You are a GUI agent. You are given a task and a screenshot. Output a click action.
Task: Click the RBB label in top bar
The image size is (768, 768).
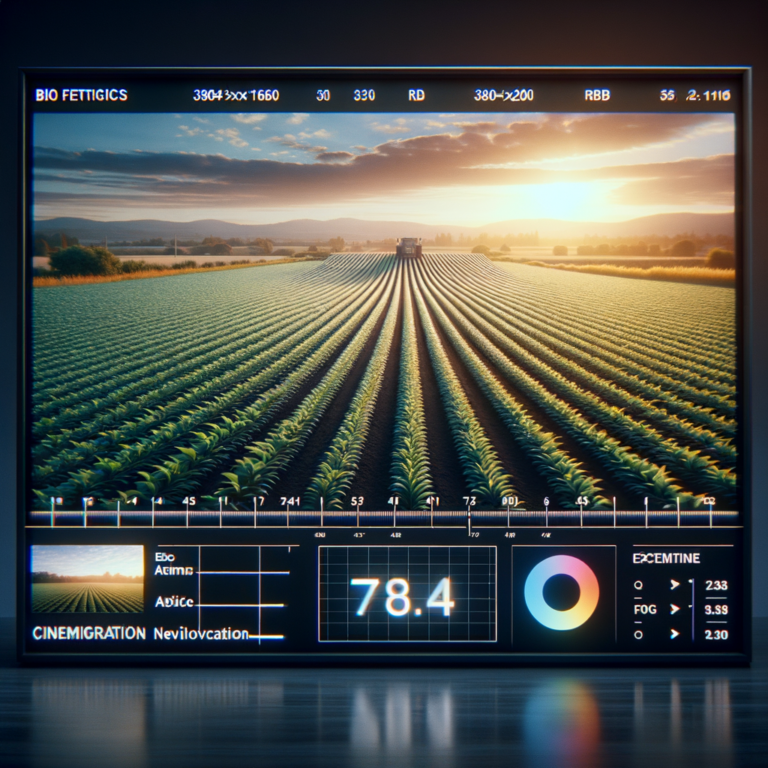(597, 95)
